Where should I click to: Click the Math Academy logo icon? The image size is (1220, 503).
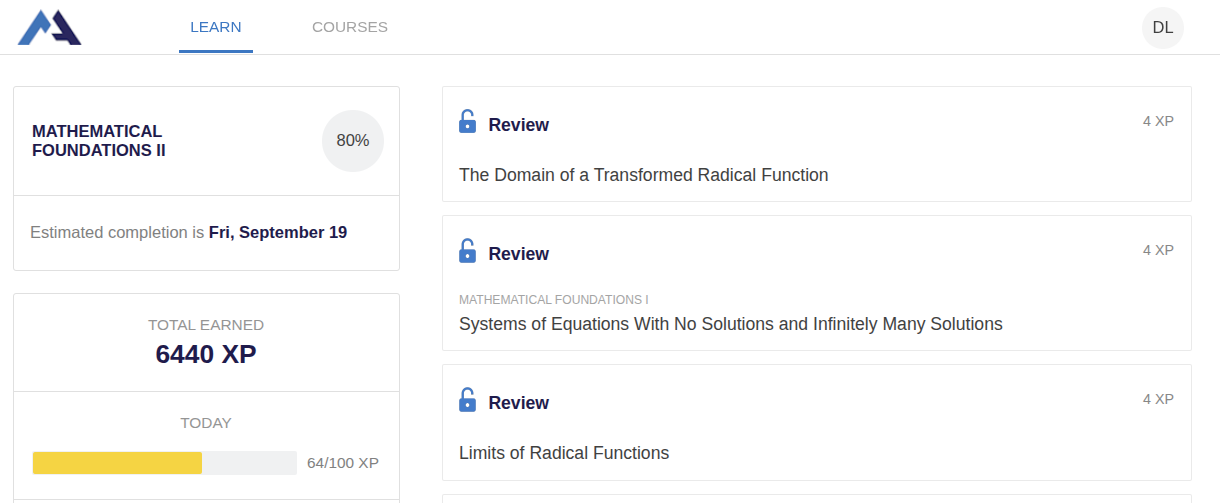coord(49,27)
